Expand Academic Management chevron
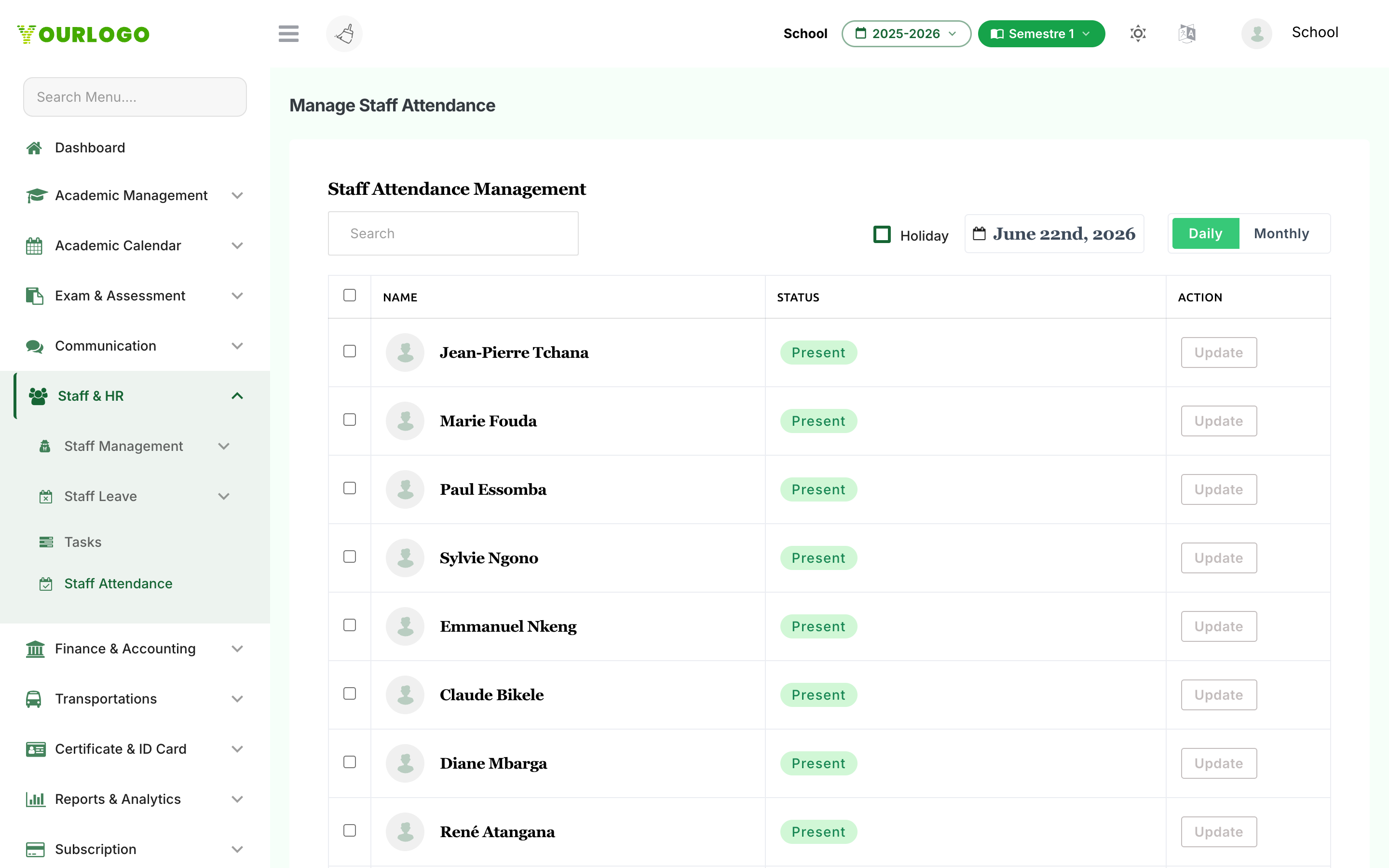Image resolution: width=1389 pixels, height=868 pixels. coord(237,196)
